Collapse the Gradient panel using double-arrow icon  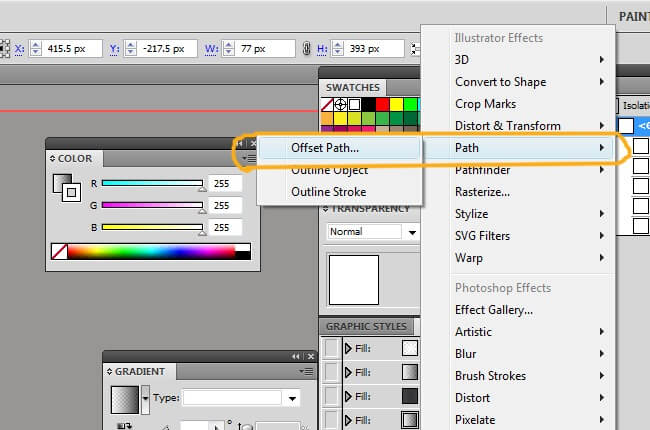295,356
